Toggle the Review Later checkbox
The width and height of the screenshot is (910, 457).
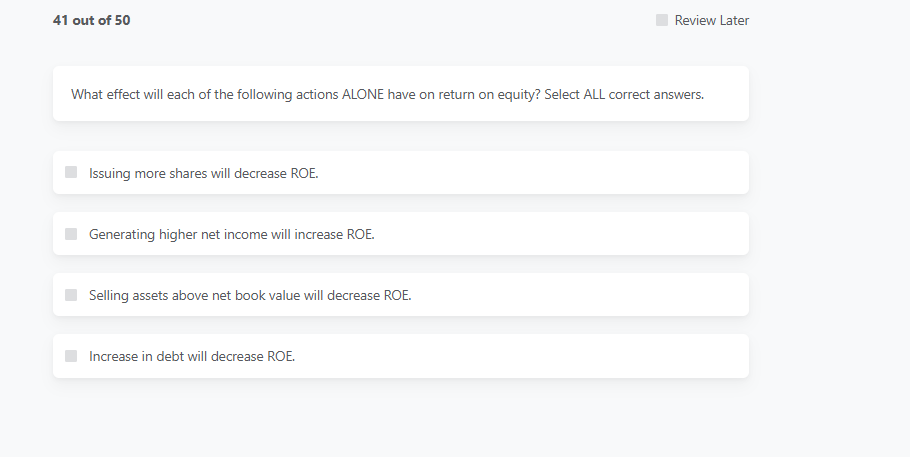[662, 20]
